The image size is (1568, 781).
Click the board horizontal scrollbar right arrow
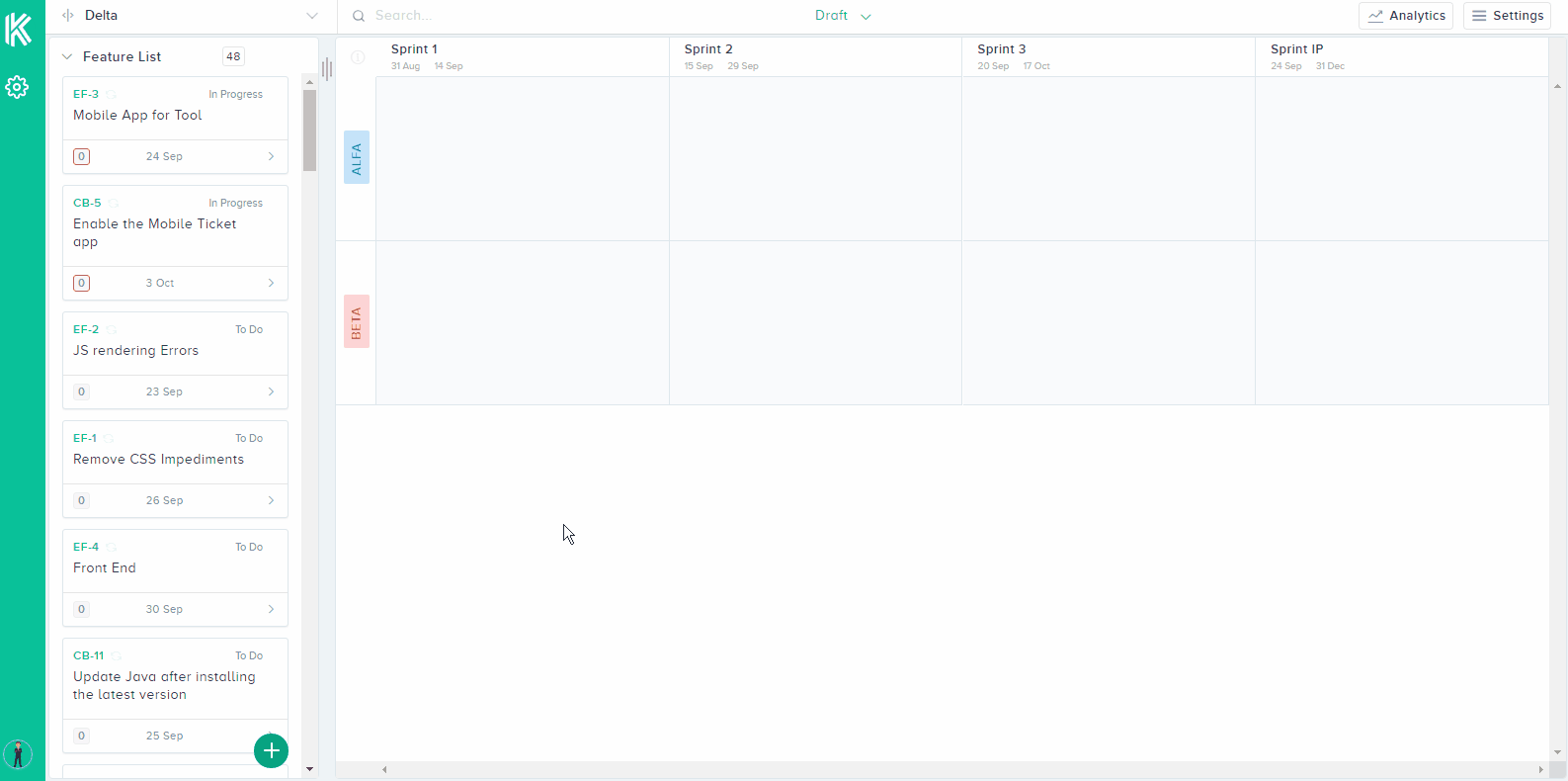pyautogui.click(x=1540, y=769)
